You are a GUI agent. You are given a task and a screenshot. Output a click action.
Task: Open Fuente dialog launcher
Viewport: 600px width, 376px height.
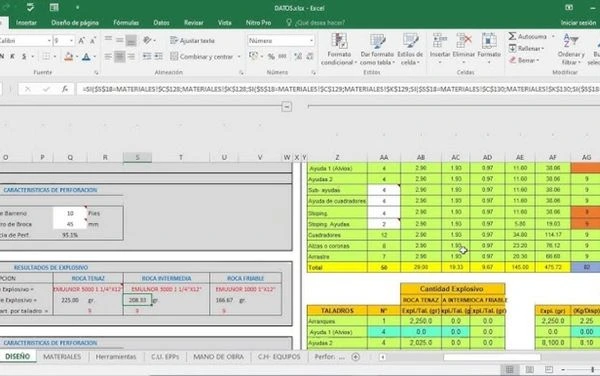pos(96,72)
